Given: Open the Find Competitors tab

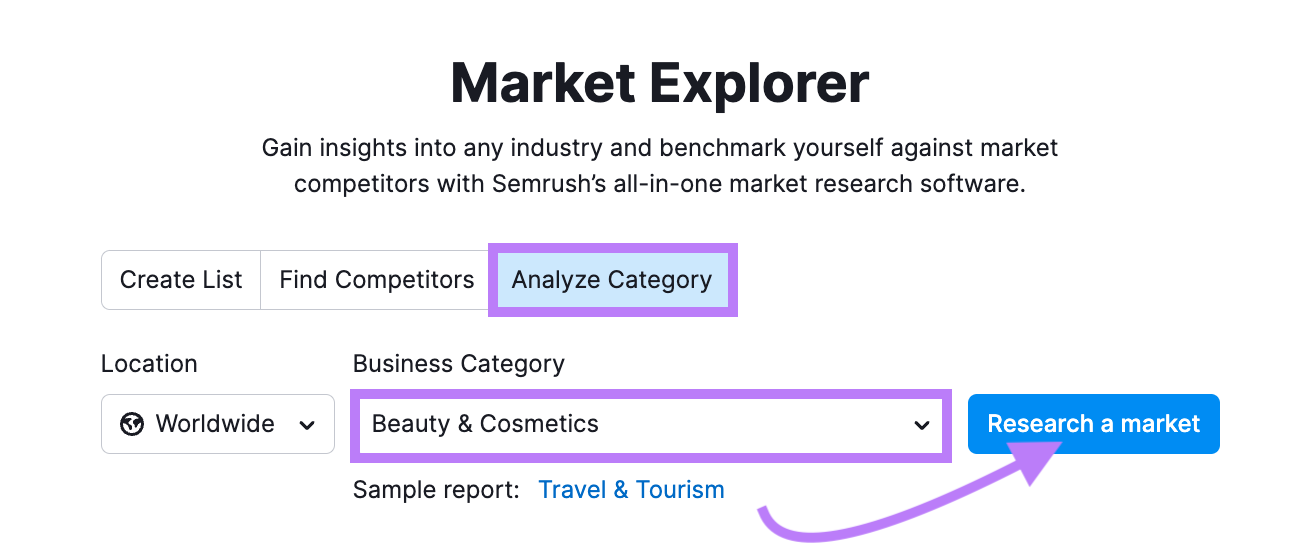Looking at the screenshot, I should 376,280.
